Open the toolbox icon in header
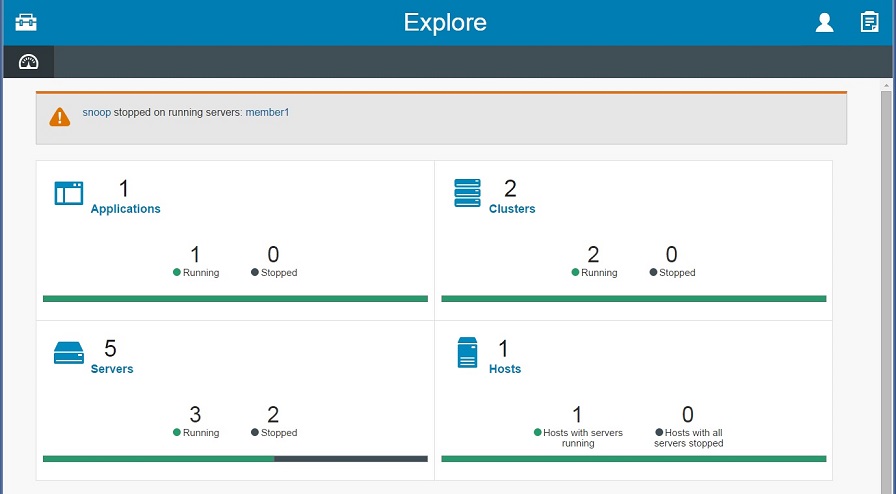The width and height of the screenshot is (896, 494). coord(26,22)
